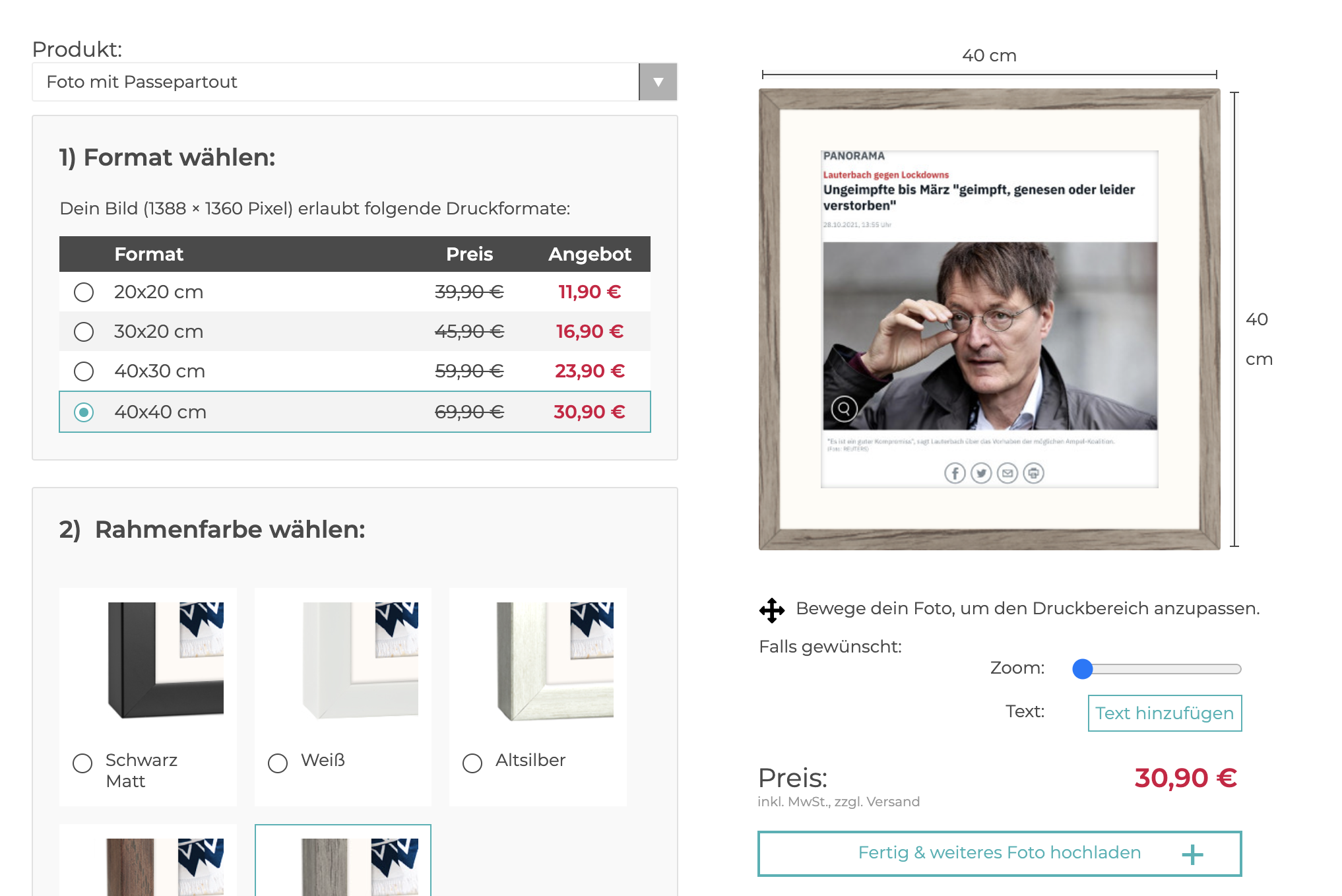Click the move arrows cross icon

click(x=772, y=610)
